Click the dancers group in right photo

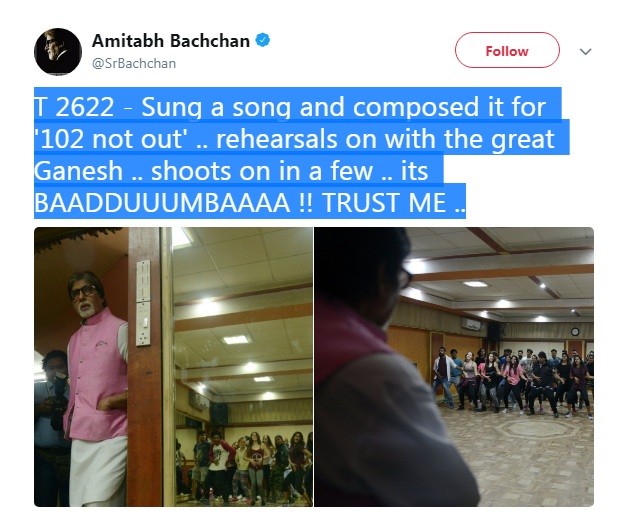(512, 382)
